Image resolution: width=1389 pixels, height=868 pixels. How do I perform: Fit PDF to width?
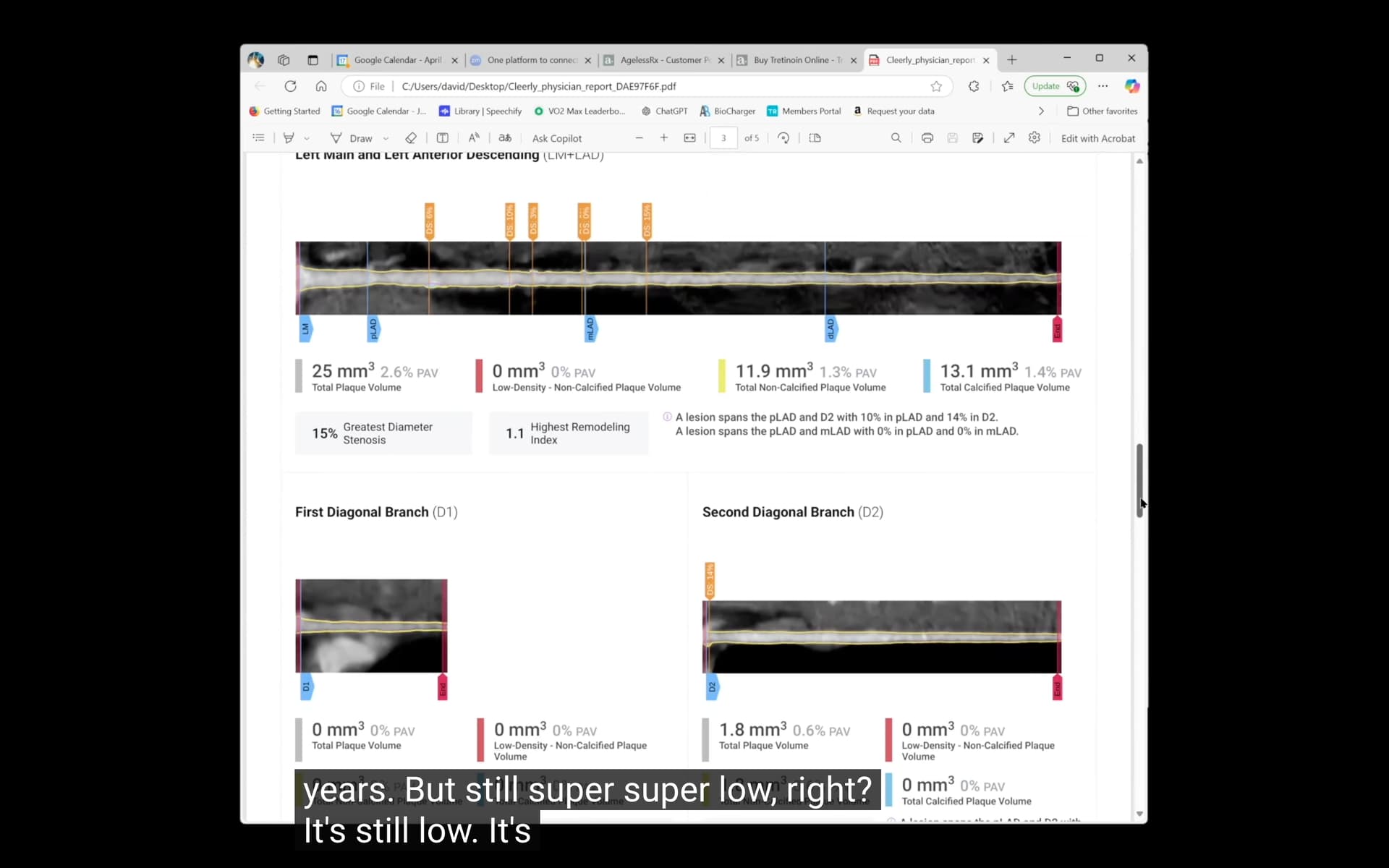(x=689, y=137)
